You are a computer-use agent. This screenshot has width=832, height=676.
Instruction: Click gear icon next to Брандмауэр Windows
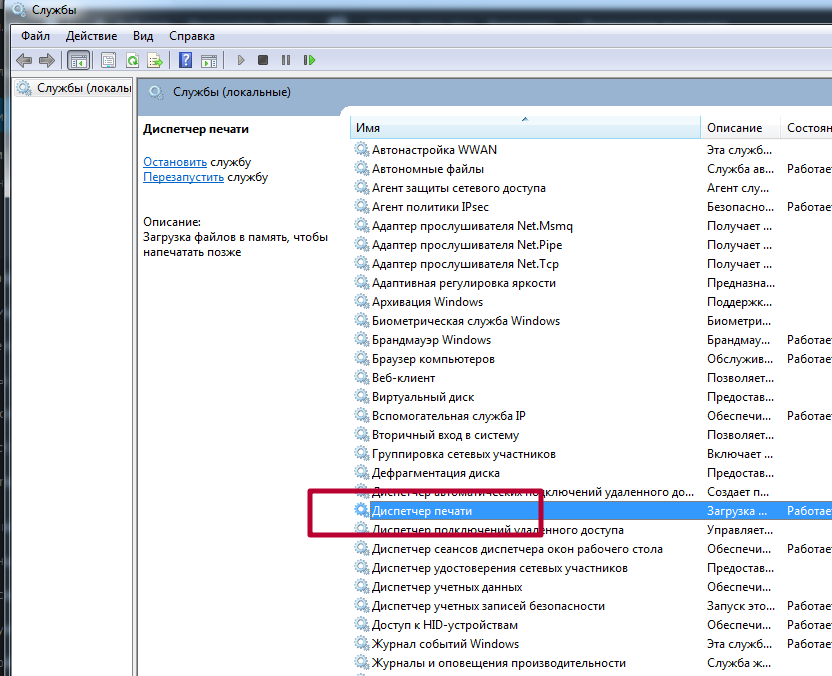coord(362,340)
